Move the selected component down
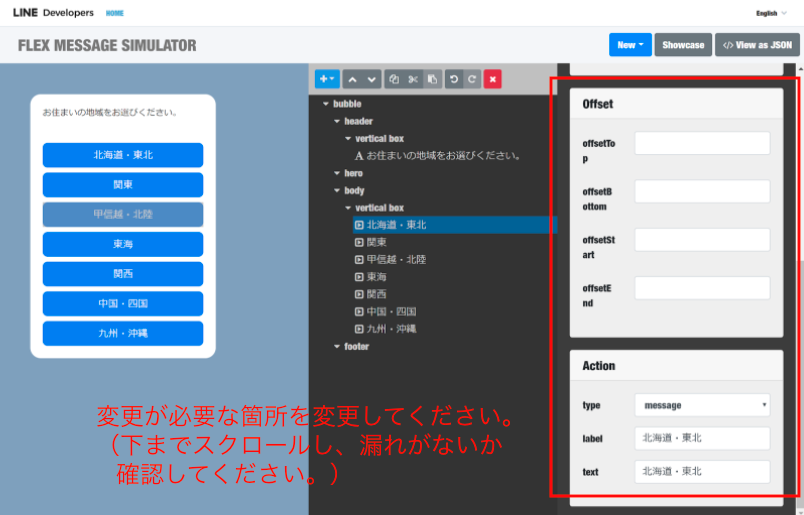The image size is (804, 515). (x=372, y=79)
